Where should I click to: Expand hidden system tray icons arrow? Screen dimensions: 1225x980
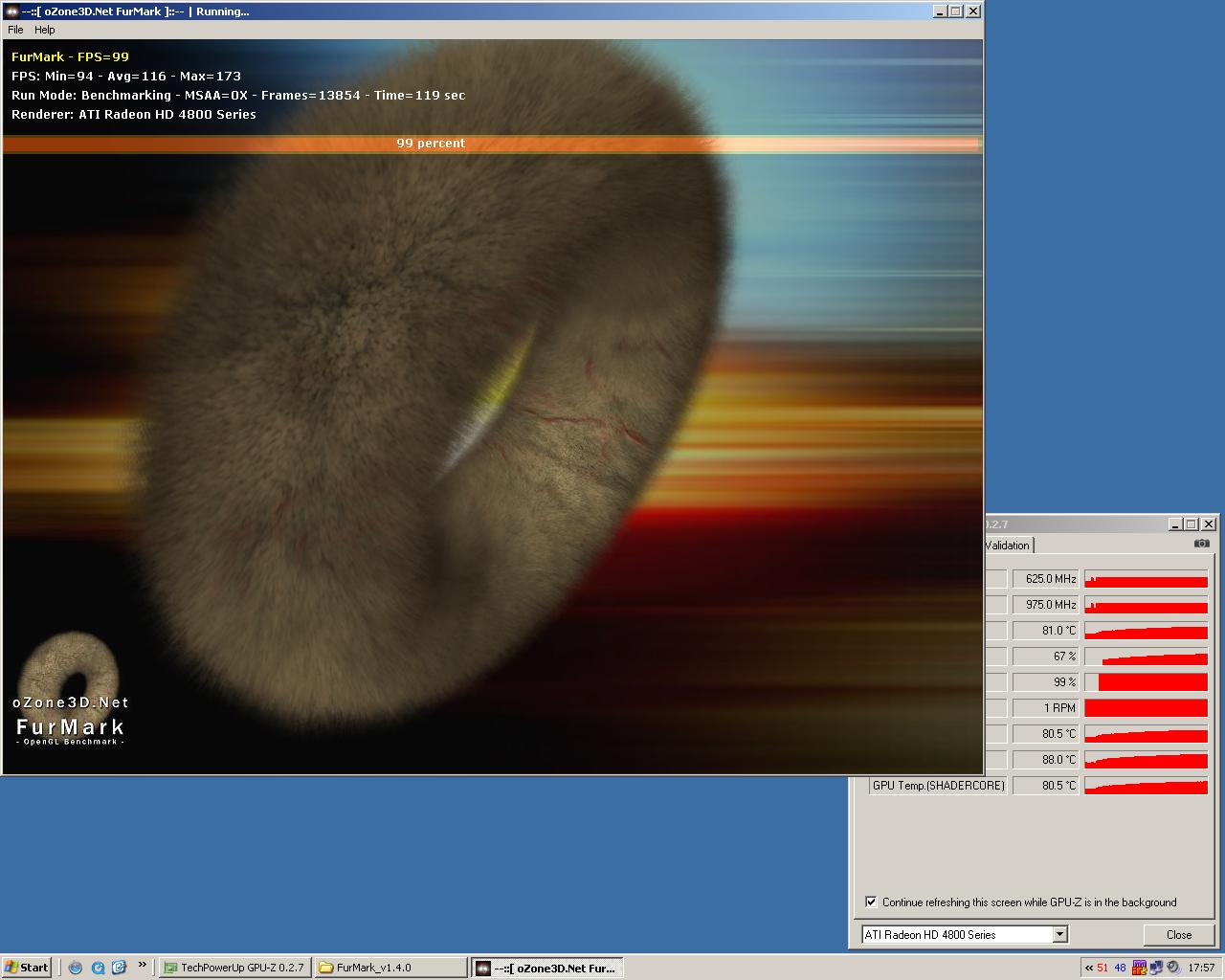point(1088,968)
